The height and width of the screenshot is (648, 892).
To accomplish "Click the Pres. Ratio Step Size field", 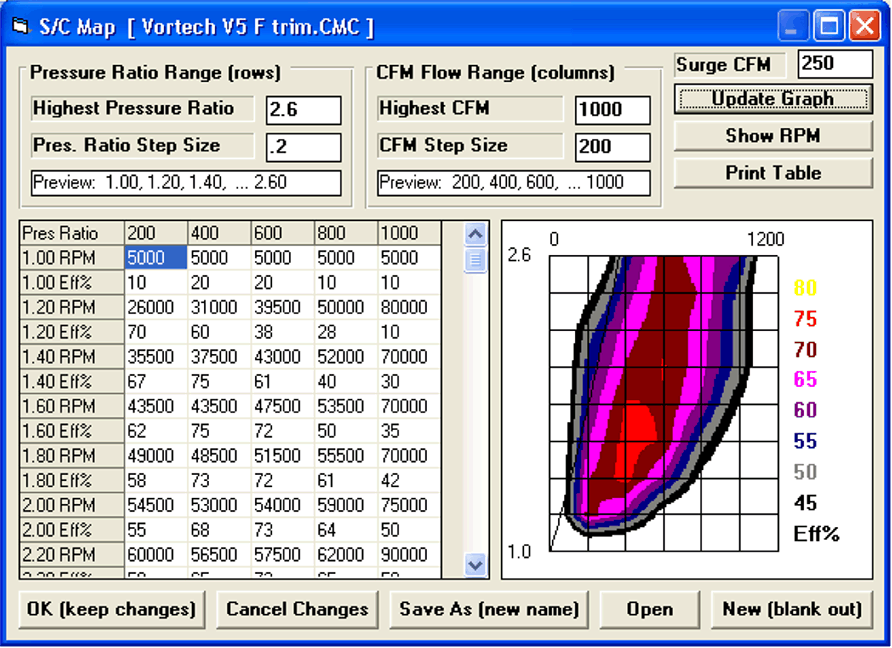I will [x=304, y=147].
